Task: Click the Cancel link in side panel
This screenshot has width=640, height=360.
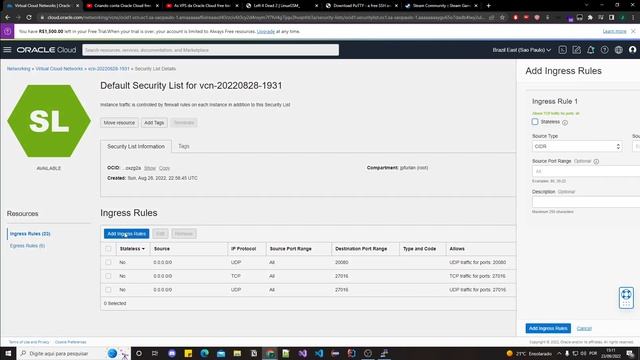Action: (x=584, y=328)
